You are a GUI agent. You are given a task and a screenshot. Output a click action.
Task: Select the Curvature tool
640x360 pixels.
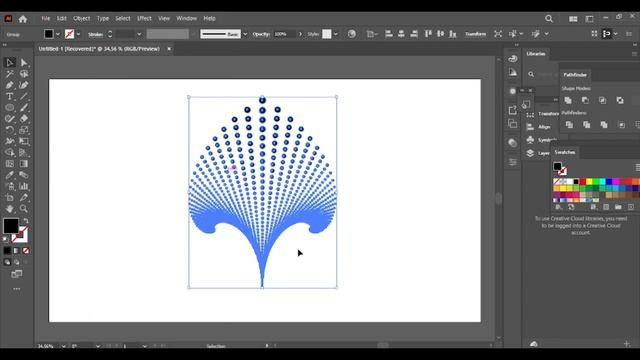pyautogui.click(x=24, y=85)
